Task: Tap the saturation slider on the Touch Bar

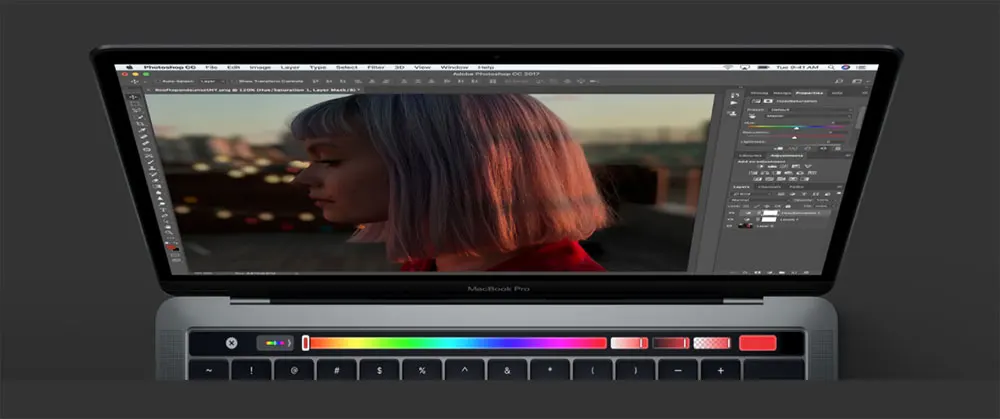Action: click(629, 343)
